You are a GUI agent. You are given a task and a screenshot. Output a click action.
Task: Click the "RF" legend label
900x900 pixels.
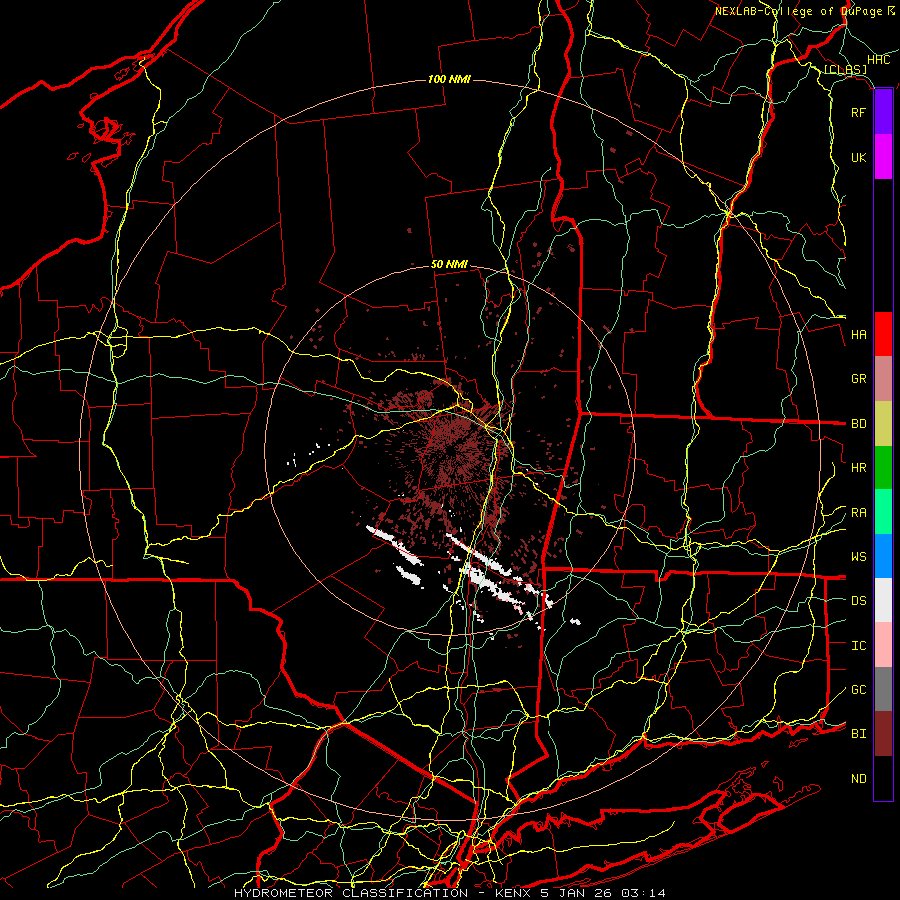point(858,112)
